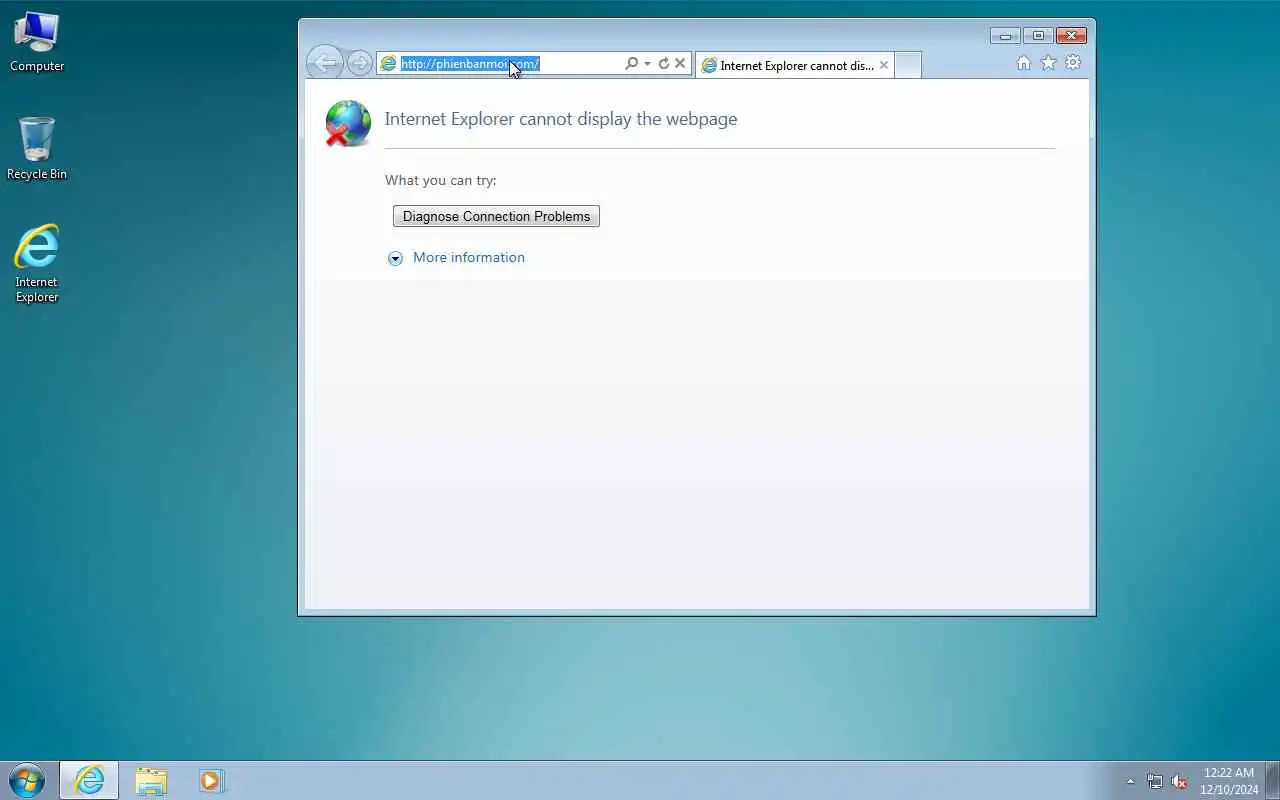
Task: Click the browser Forward arrow button
Action: pyautogui.click(x=359, y=63)
